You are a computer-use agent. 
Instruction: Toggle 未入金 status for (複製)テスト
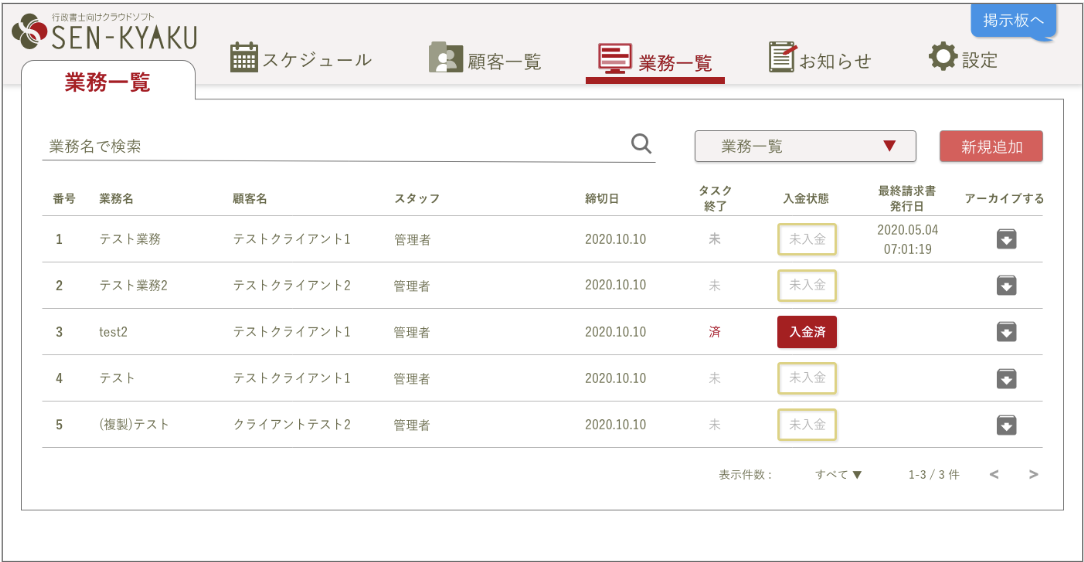807,425
